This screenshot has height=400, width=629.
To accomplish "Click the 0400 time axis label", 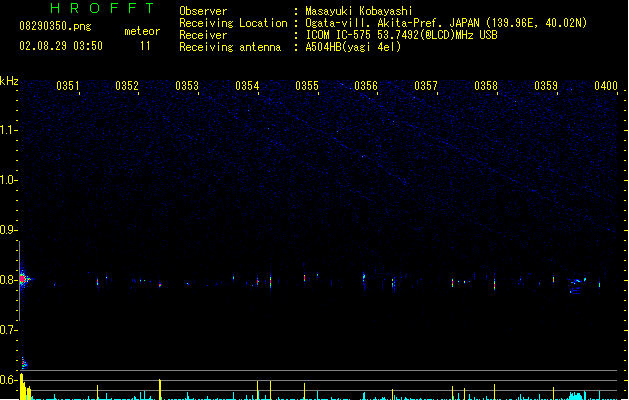I will click(606, 86).
